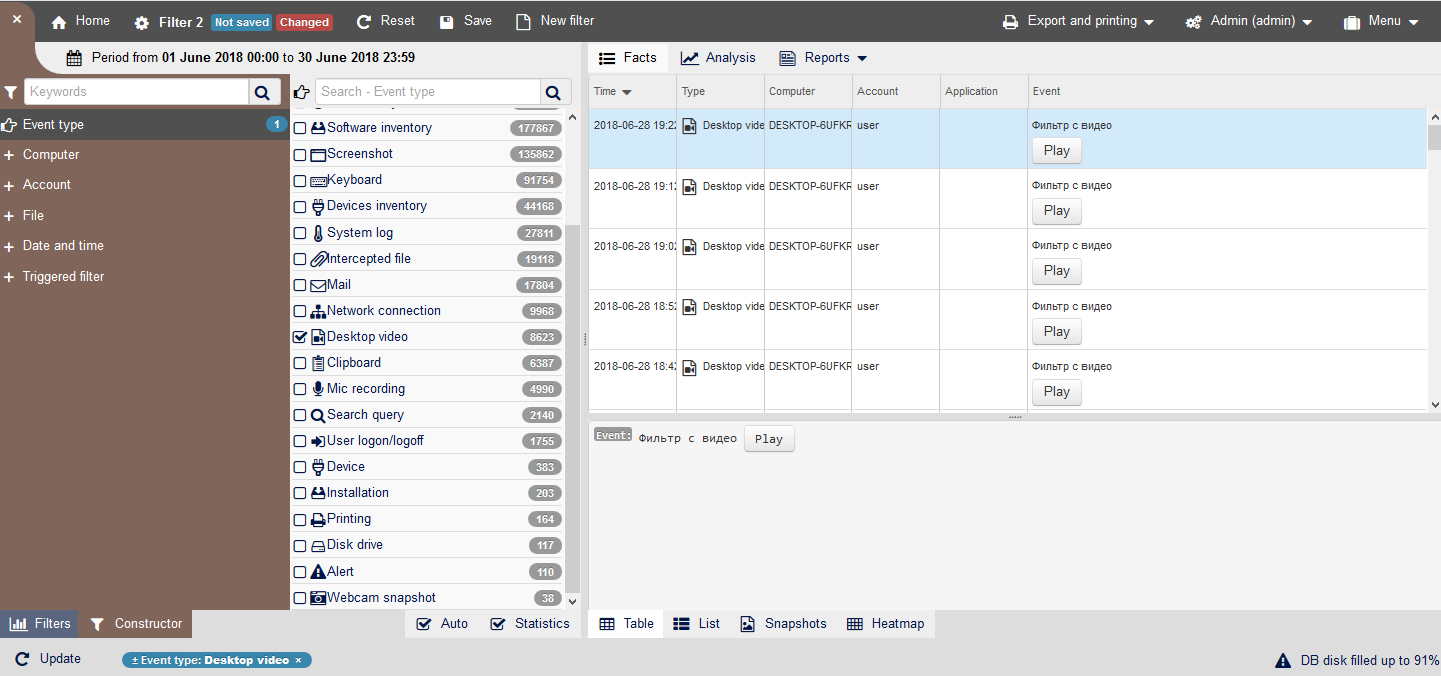1441x676 pixels.
Task: Click the Webcam snapshot camera icon
Action: 318,598
